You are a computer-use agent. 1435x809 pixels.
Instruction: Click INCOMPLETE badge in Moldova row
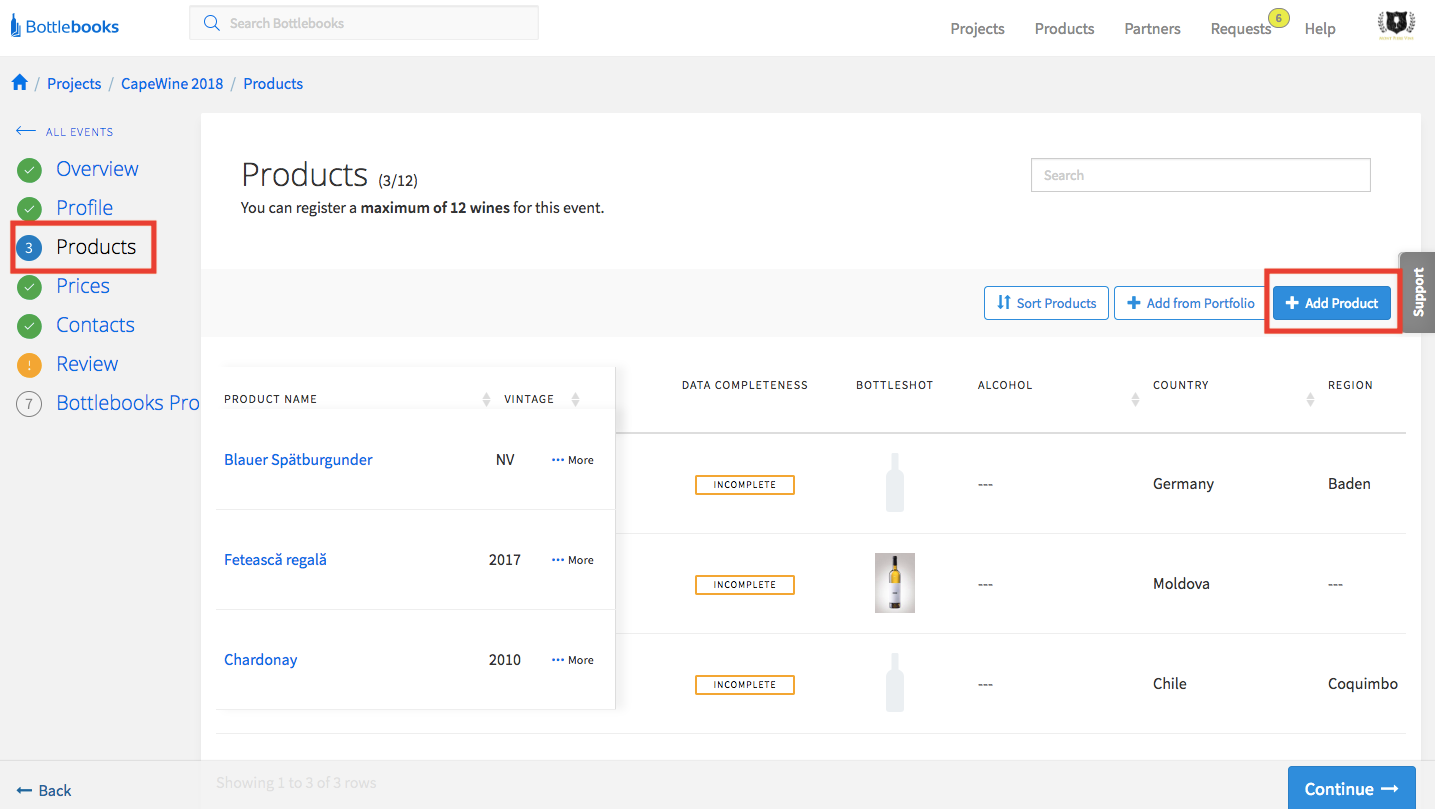(745, 585)
